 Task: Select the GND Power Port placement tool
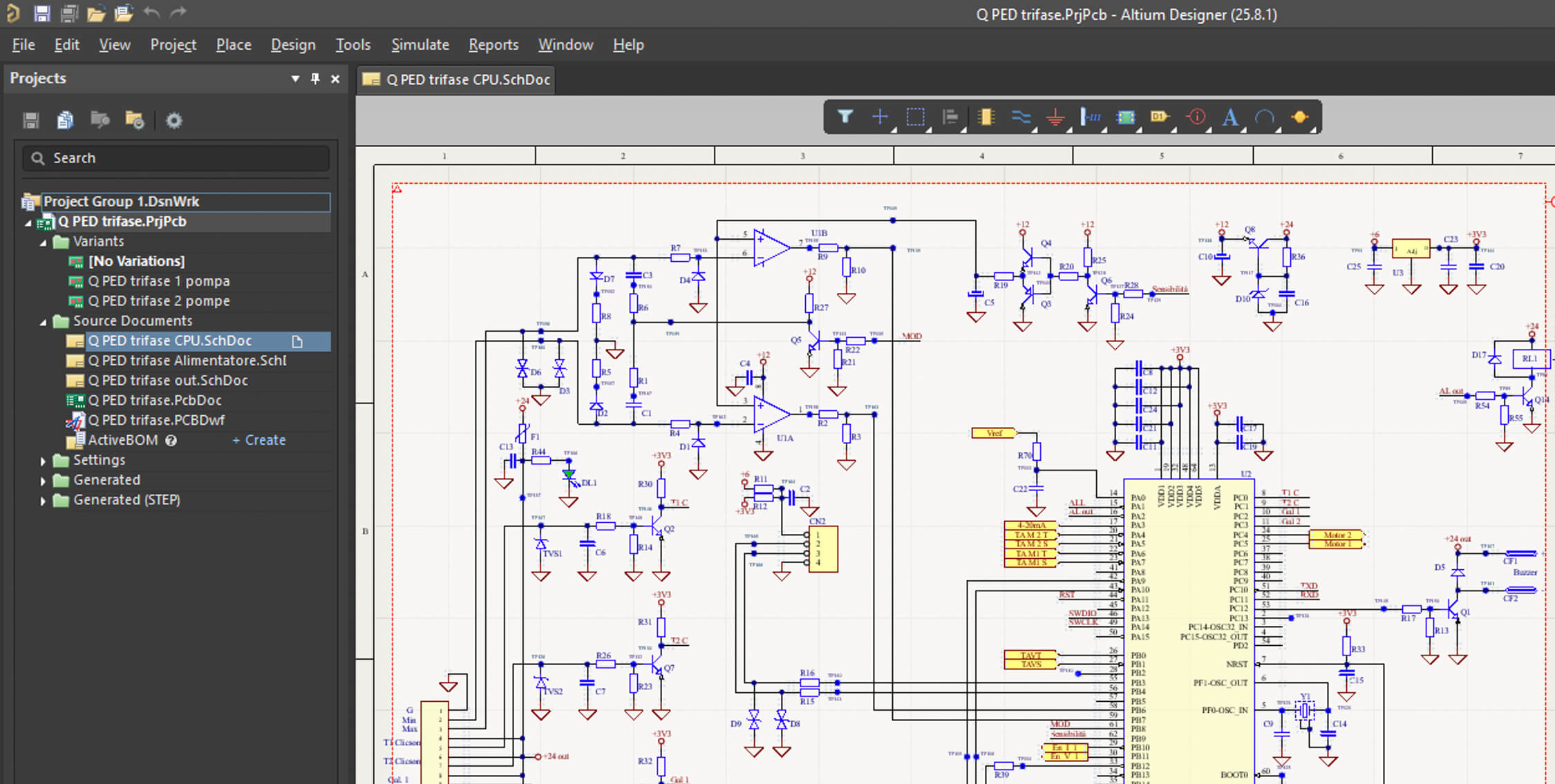pos(1055,117)
